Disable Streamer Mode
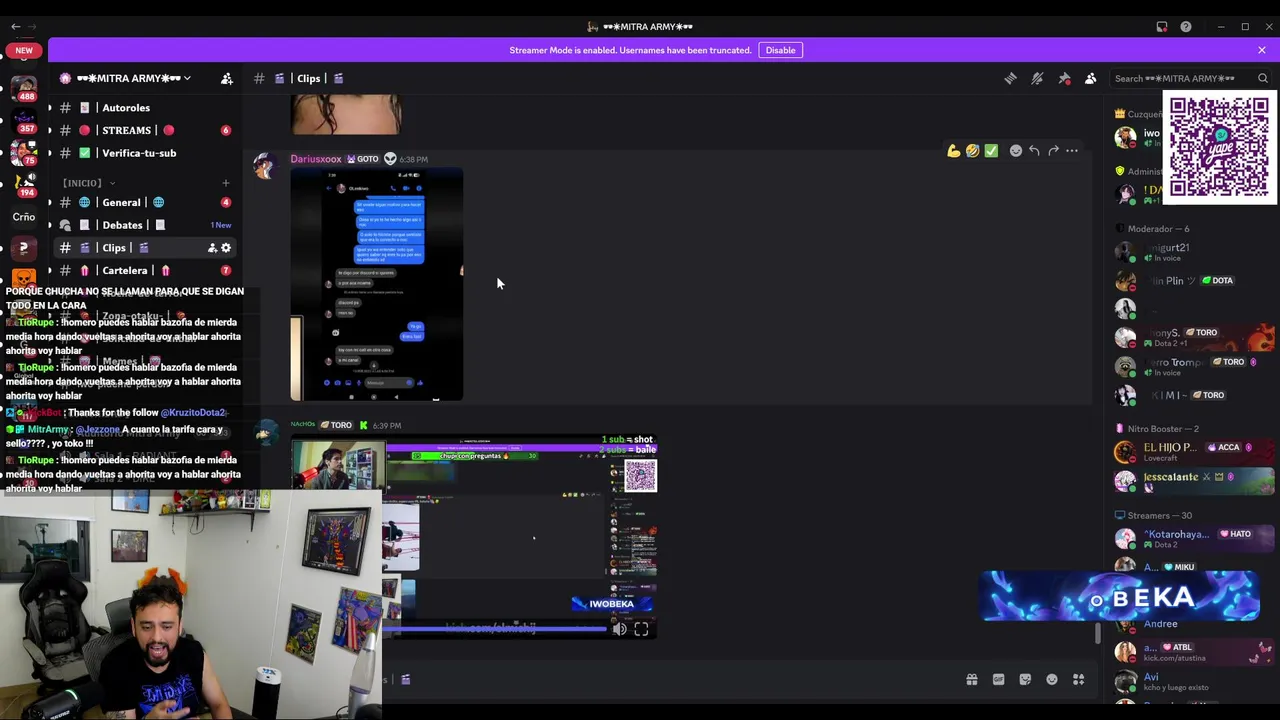The width and height of the screenshot is (1280, 720). (780, 50)
